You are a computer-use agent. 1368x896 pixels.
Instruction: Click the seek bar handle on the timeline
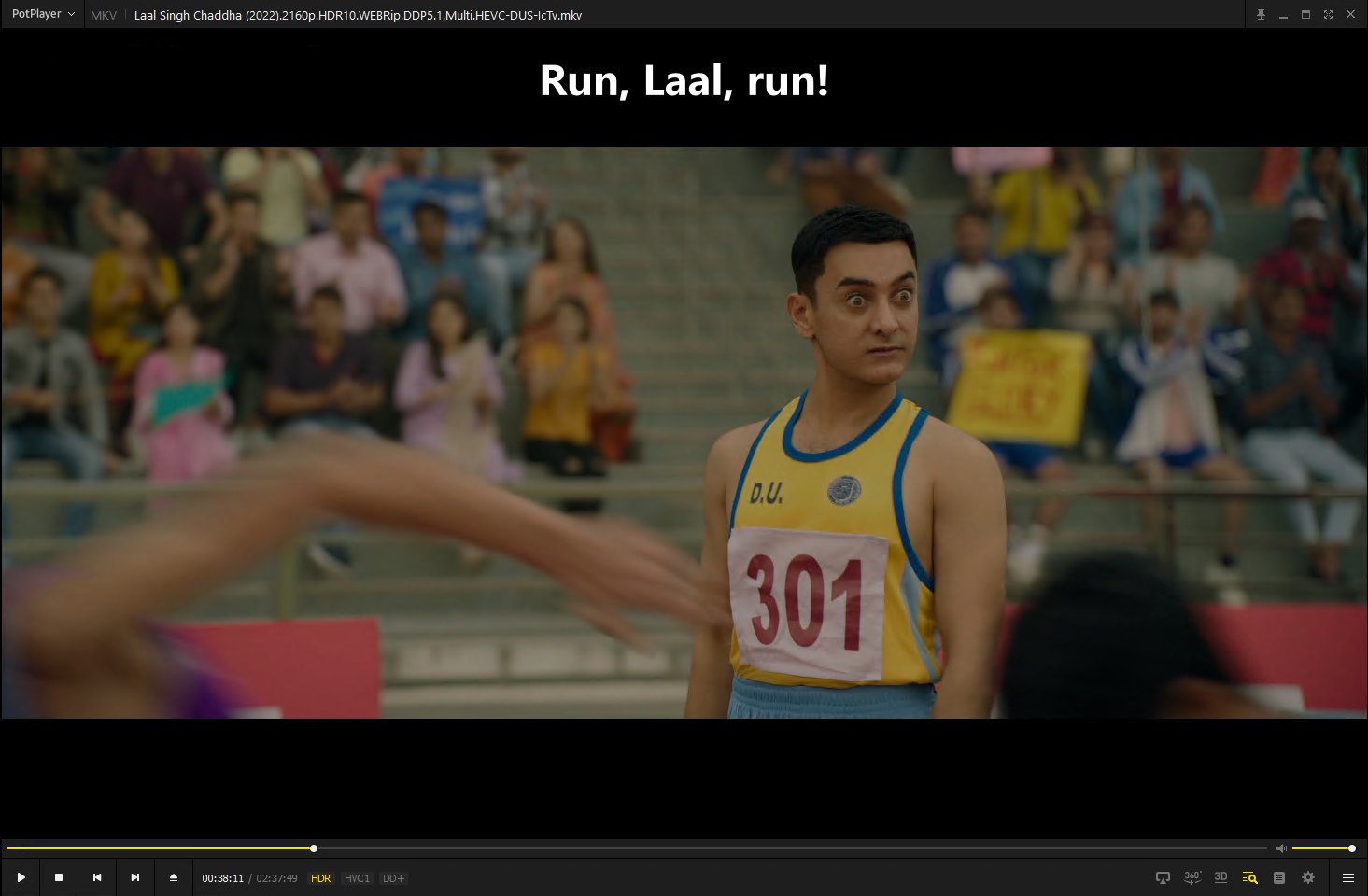(314, 848)
